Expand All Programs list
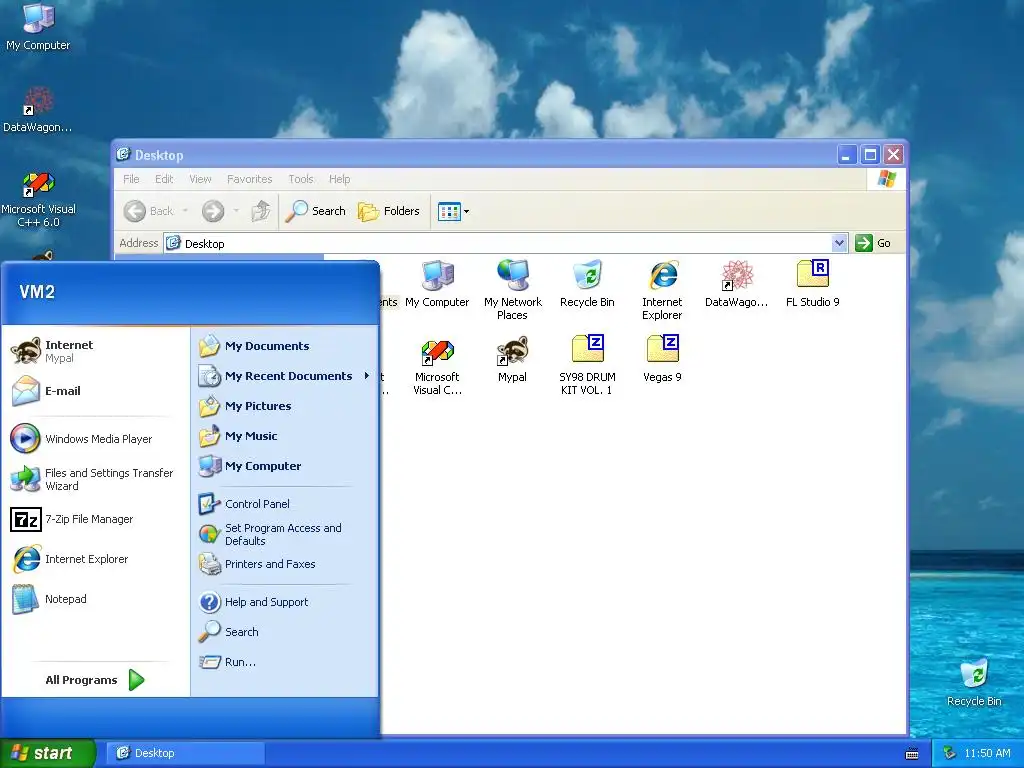Image resolution: width=1024 pixels, height=768 pixels. coord(95,680)
